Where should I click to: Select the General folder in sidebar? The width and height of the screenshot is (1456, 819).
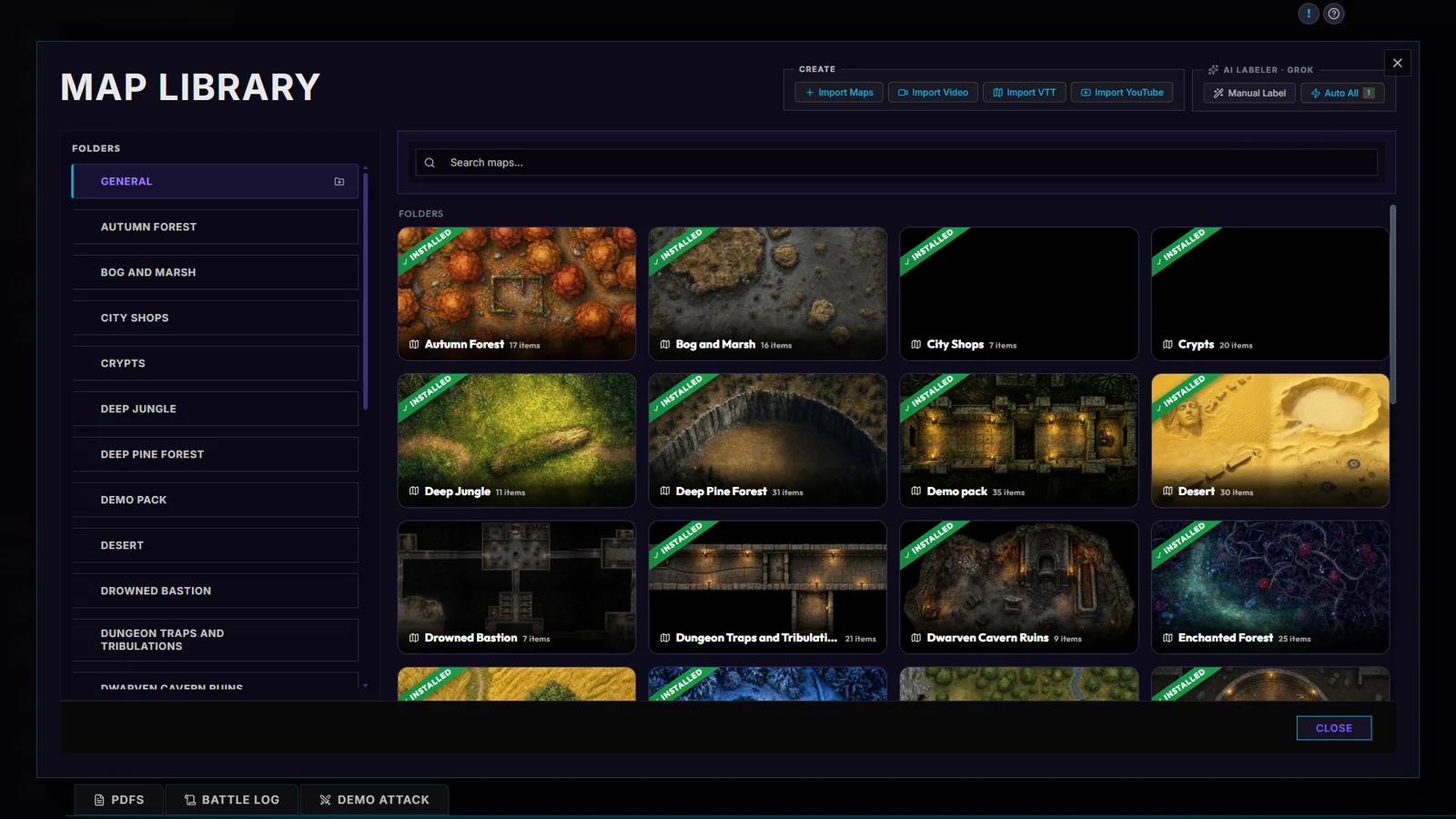(215, 181)
